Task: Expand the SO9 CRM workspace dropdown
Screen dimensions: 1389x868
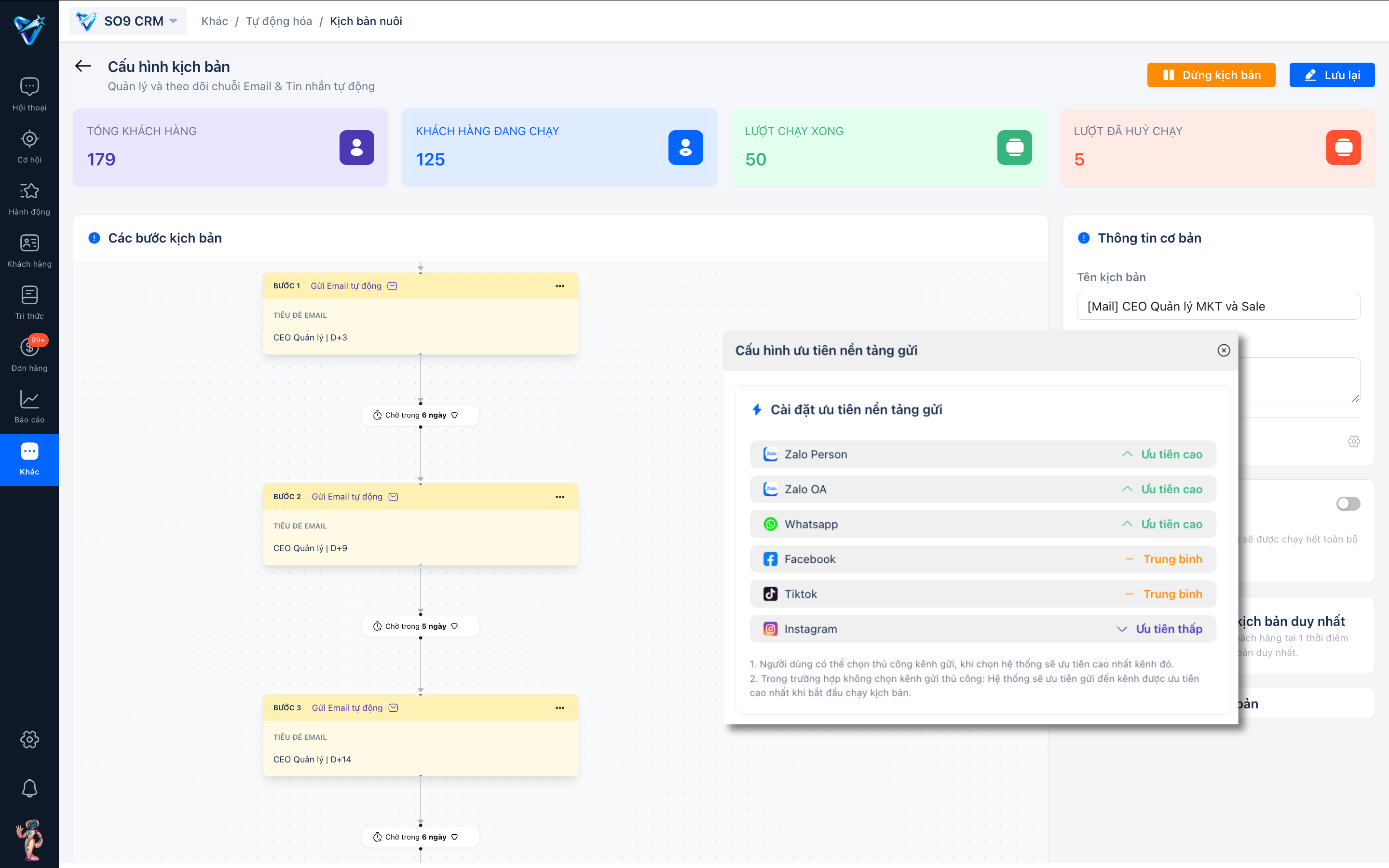Action: tap(129, 21)
